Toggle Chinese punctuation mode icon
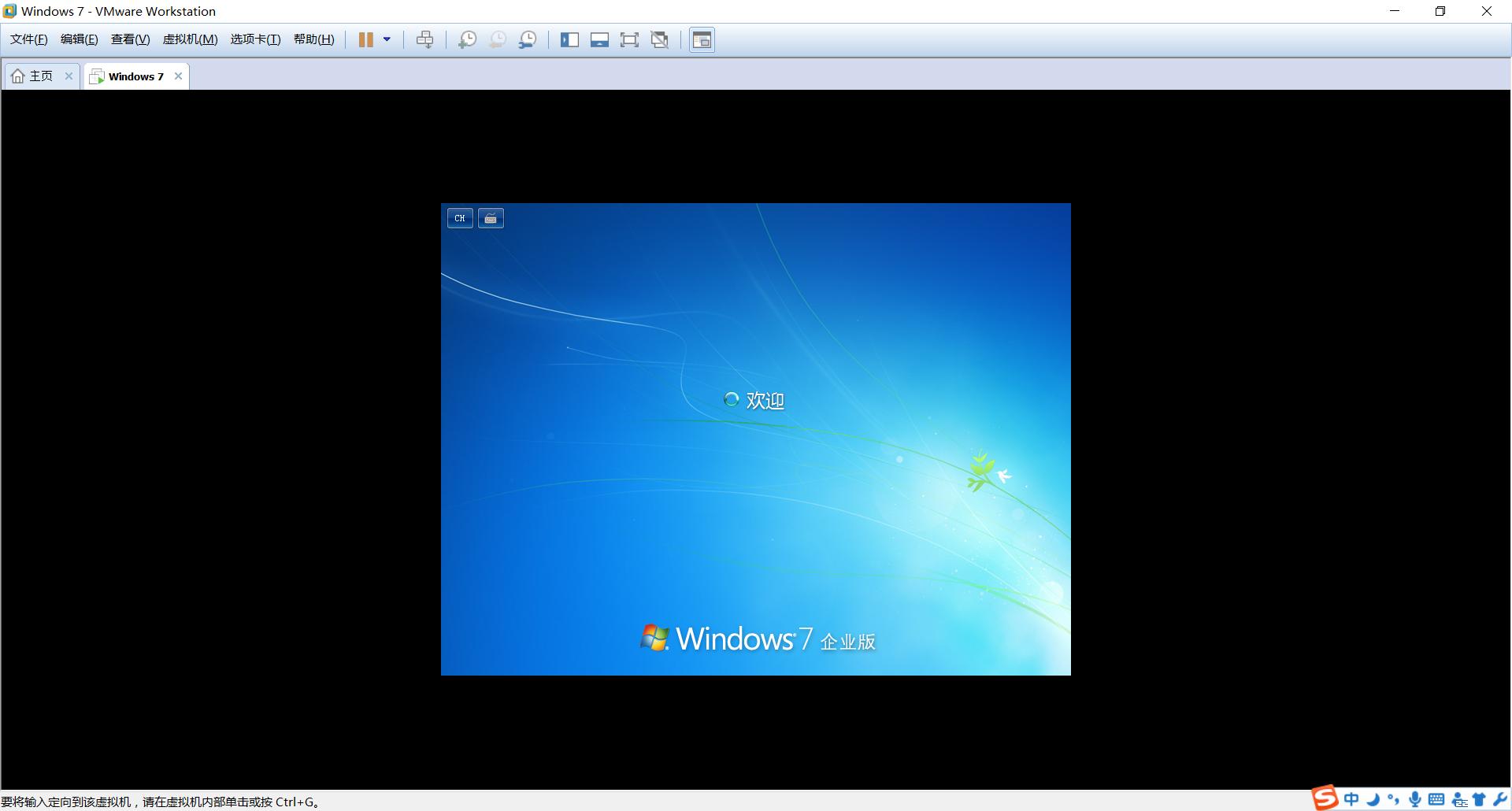 [x=1393, y=800]
